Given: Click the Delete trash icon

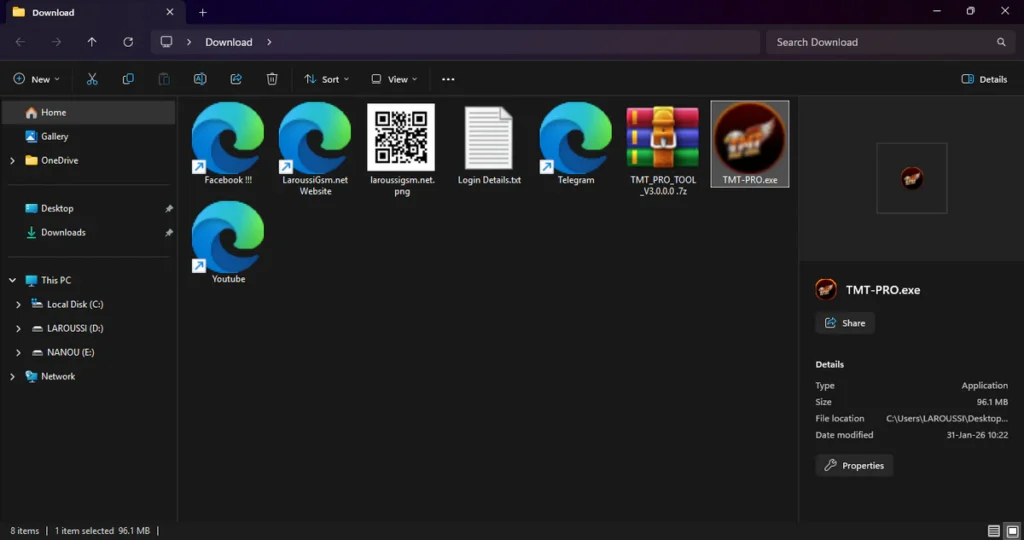Looking at the screenshot, I should pyautogui.click(x=272, y=79).
